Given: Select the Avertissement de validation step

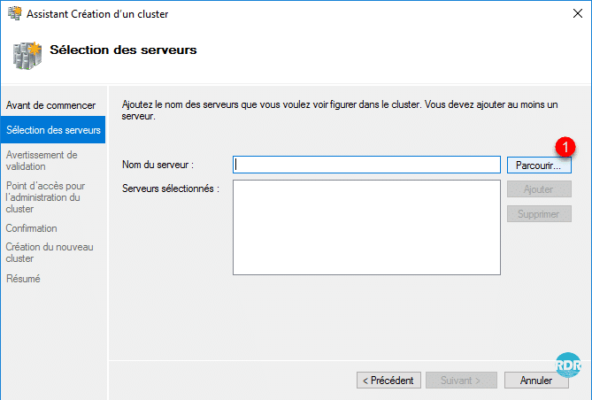Looking at the screenshot, I should tap(42, 161).
